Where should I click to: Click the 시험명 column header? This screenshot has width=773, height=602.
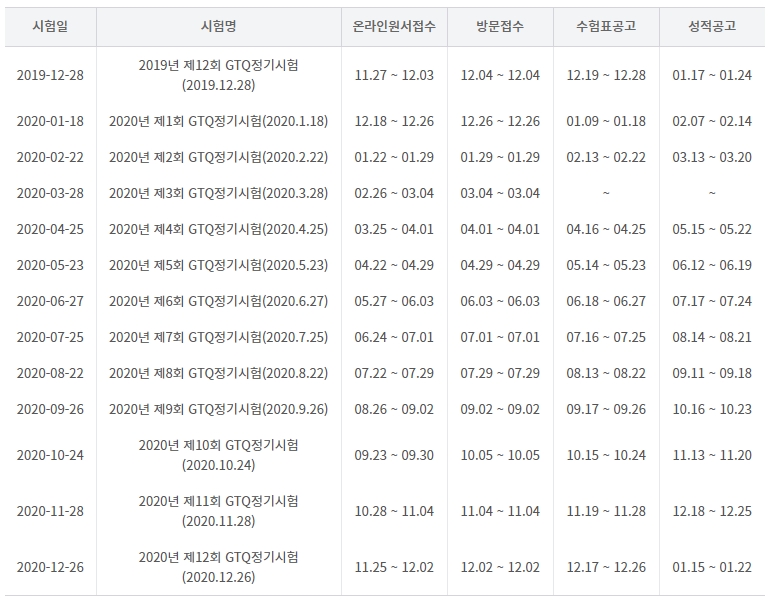tap(218, 26)
